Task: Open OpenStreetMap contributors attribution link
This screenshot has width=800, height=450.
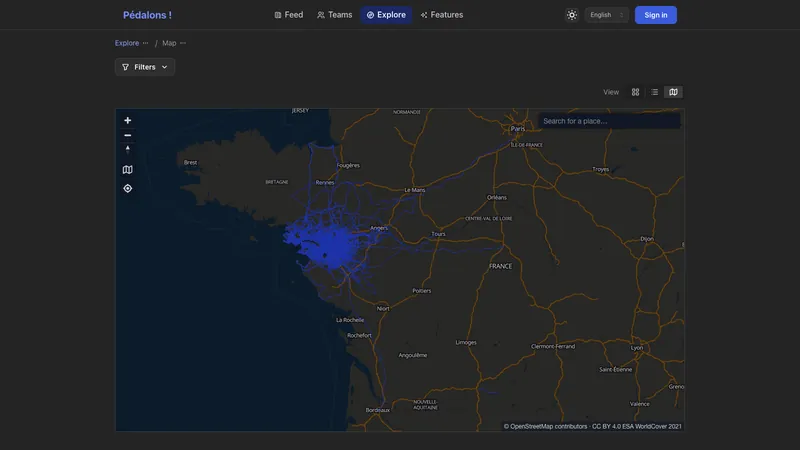Action: tap(545, 427)
